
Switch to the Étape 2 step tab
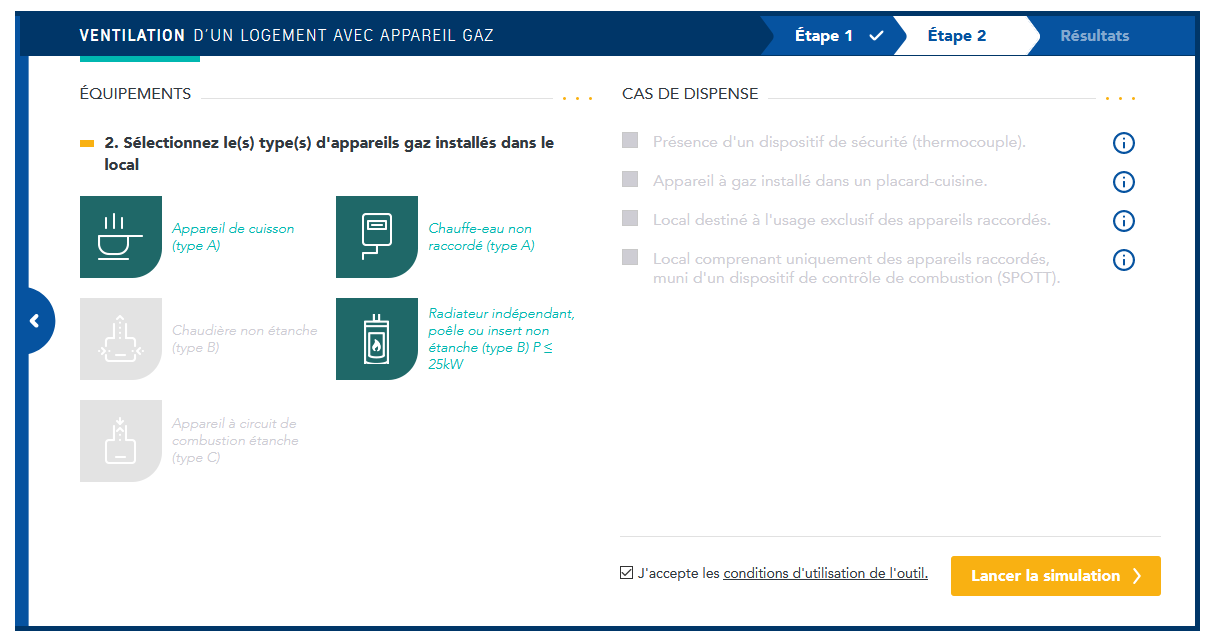click(x=957, y=36)
